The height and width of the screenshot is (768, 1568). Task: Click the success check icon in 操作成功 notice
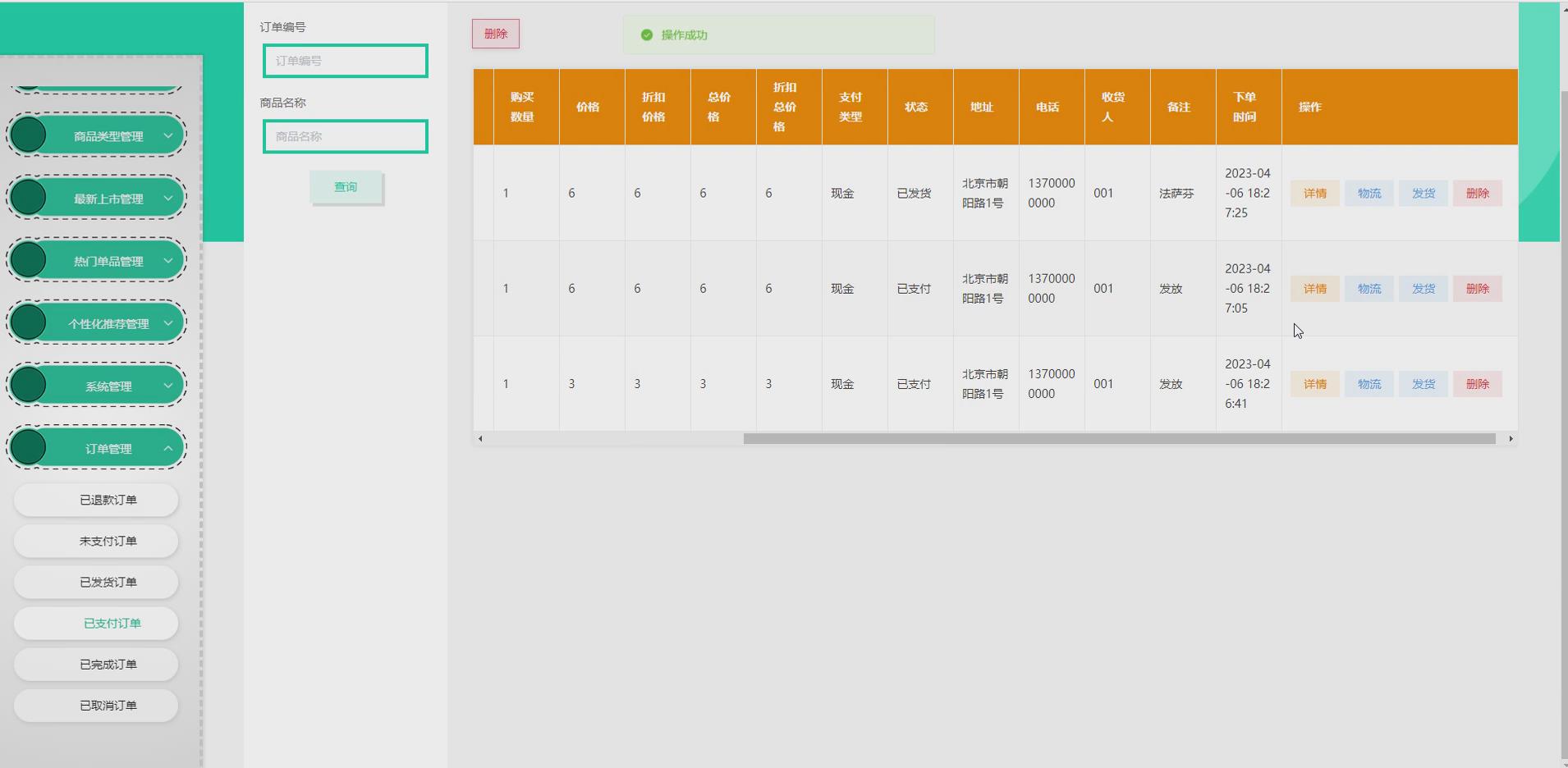(647, 34)
